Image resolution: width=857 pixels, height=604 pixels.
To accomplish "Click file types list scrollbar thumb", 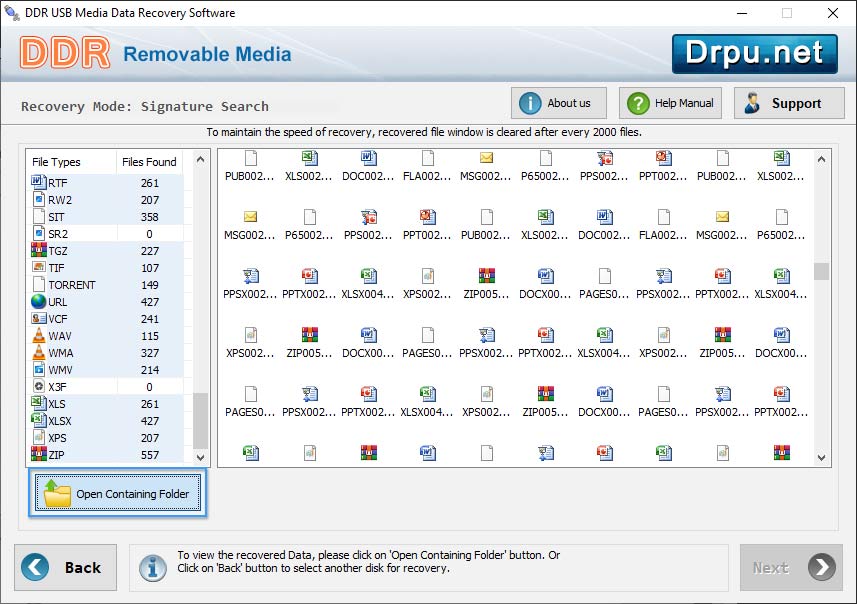I will click(201, 420).
